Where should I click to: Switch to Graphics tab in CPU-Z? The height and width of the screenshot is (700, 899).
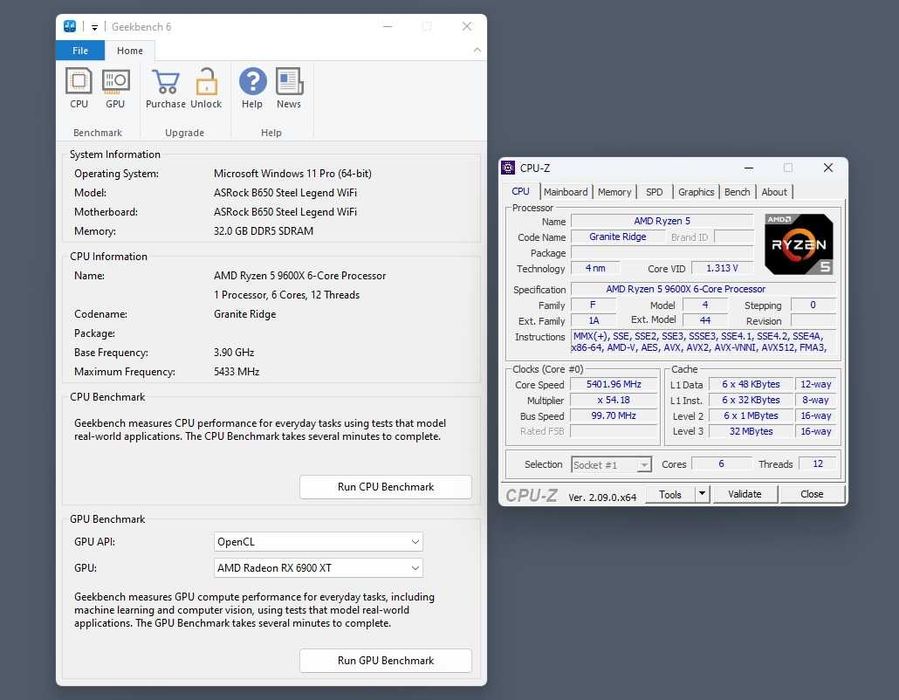[696, 192]
